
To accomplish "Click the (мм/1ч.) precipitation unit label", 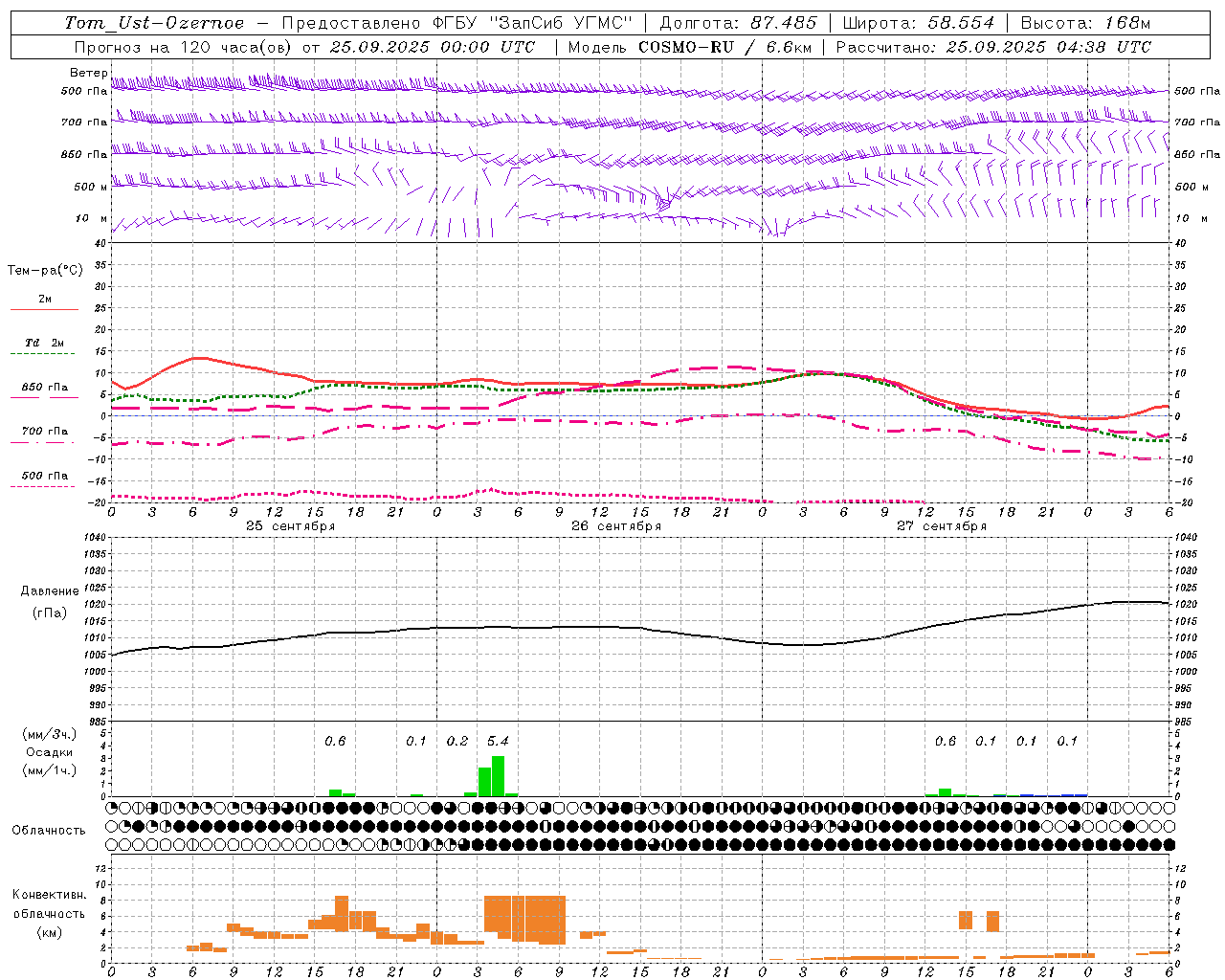I will pyautogui.click(x=50, y=770).
